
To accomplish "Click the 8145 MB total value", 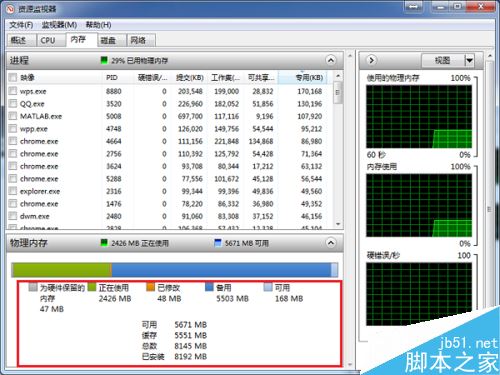I will (x=190, y=346).
